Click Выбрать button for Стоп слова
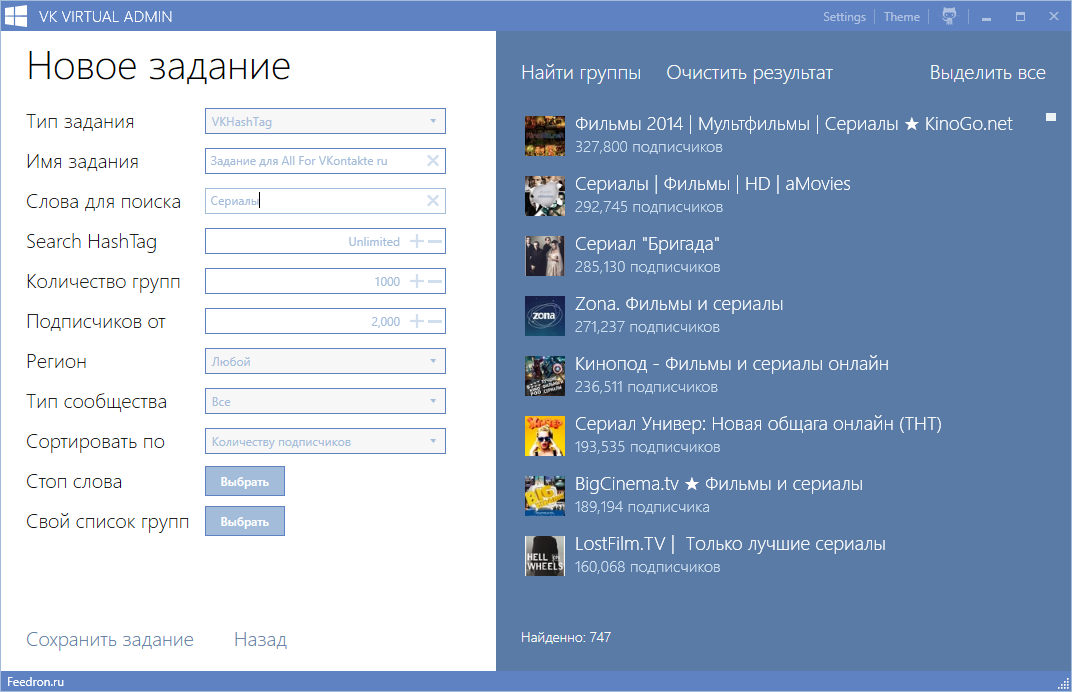The width and height of the screenshot is (1072, 692). coord(245,481)
